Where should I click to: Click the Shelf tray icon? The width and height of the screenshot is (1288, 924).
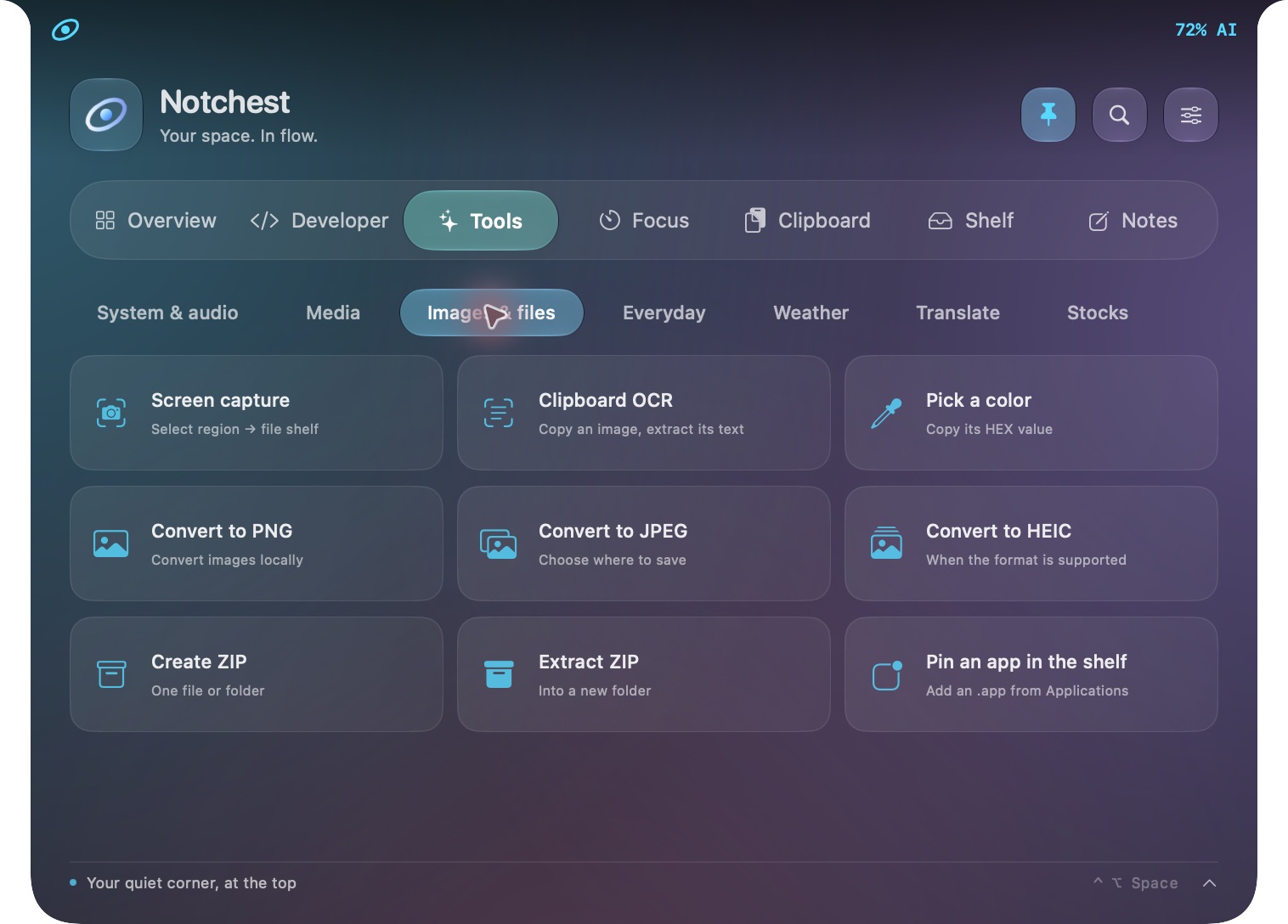pyautogui.click(x=941, y=221)
